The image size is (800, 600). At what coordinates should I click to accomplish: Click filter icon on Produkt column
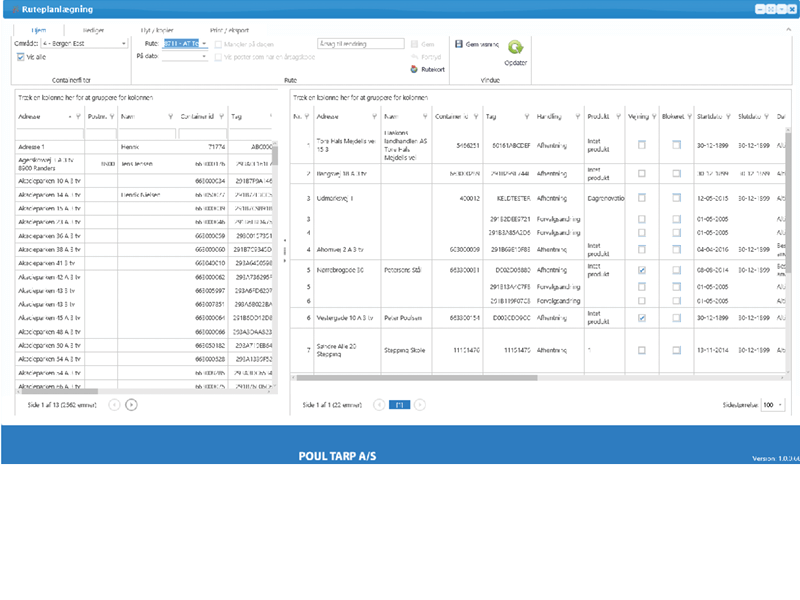620,117
